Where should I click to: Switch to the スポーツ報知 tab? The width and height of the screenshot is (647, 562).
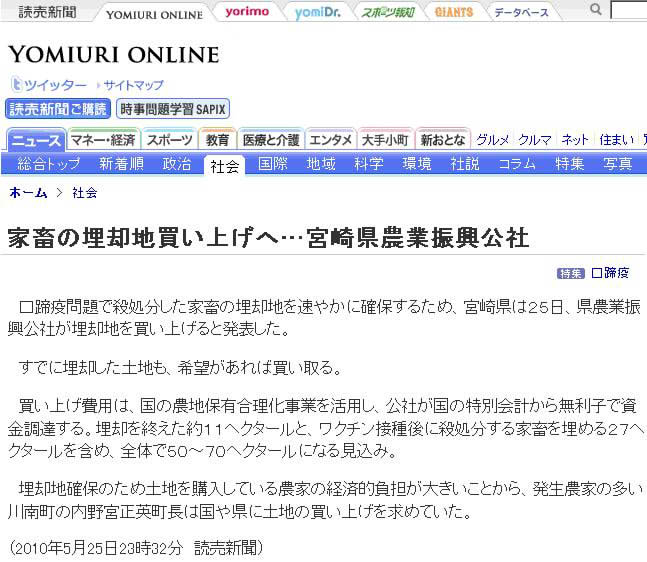point(387,12)
